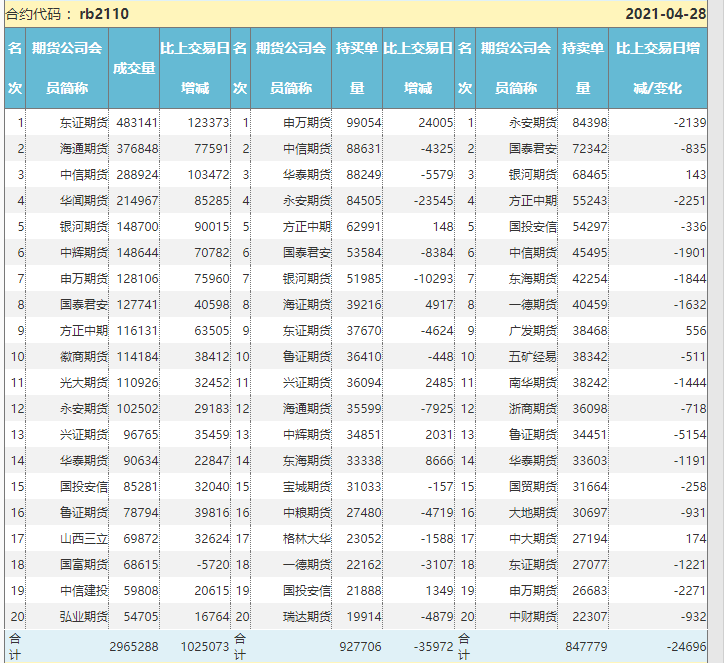This screenshot has width=728, height=663.
Task: Select 五矿经易 in short position ranking
Action: (533, 357)
